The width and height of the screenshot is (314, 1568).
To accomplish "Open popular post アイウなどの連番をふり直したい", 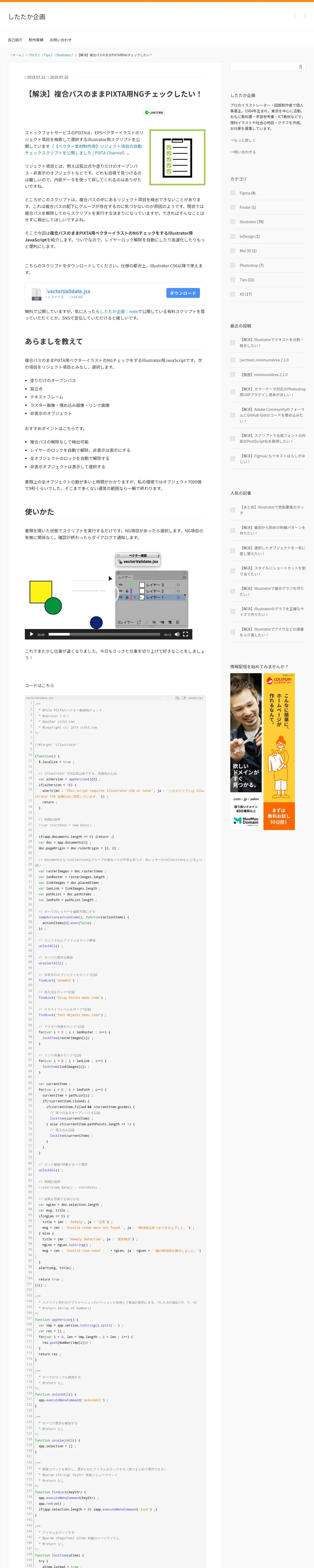I will coord(272,632).
